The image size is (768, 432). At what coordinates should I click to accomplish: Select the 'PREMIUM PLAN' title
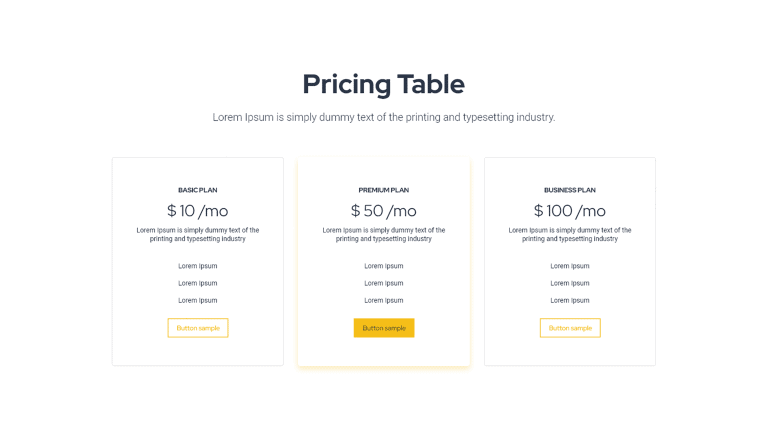tap(384, 190)
